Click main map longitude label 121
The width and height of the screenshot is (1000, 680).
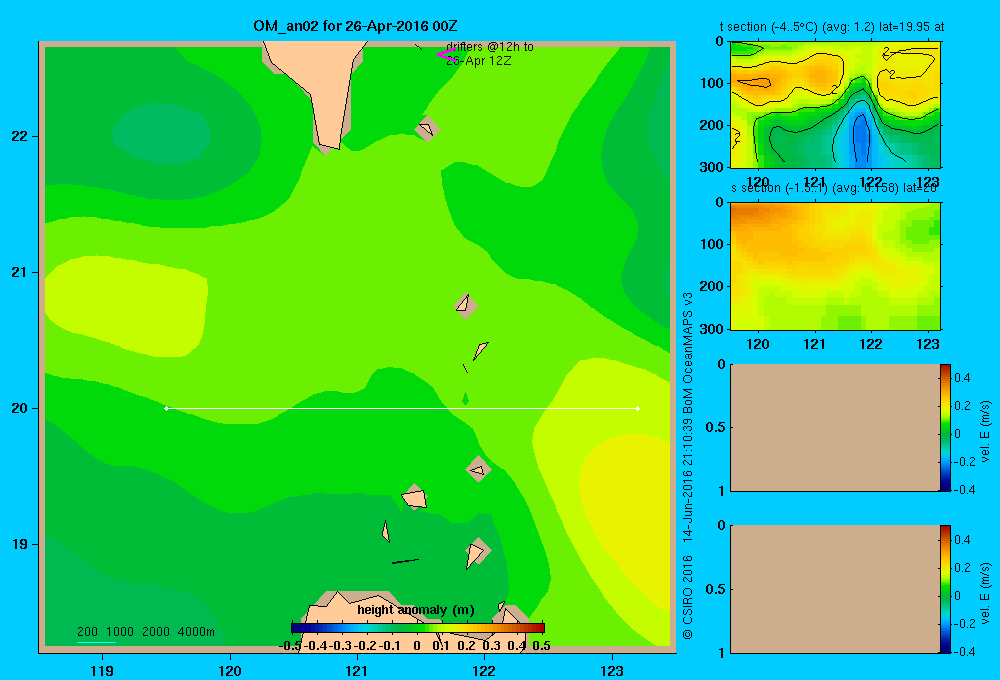(x=357, y=670)
